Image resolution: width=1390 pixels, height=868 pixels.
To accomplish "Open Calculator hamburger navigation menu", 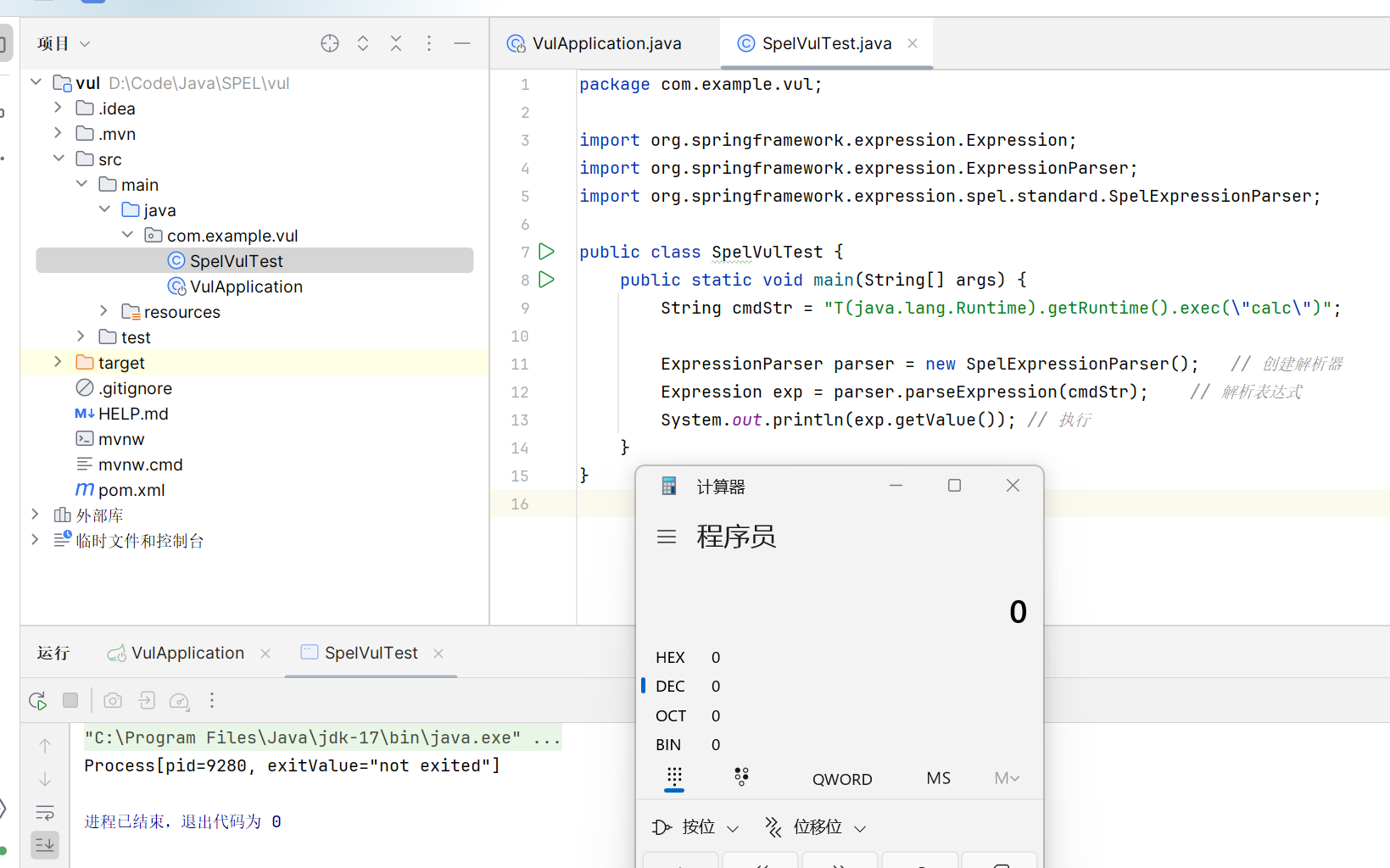I will 667,537.
